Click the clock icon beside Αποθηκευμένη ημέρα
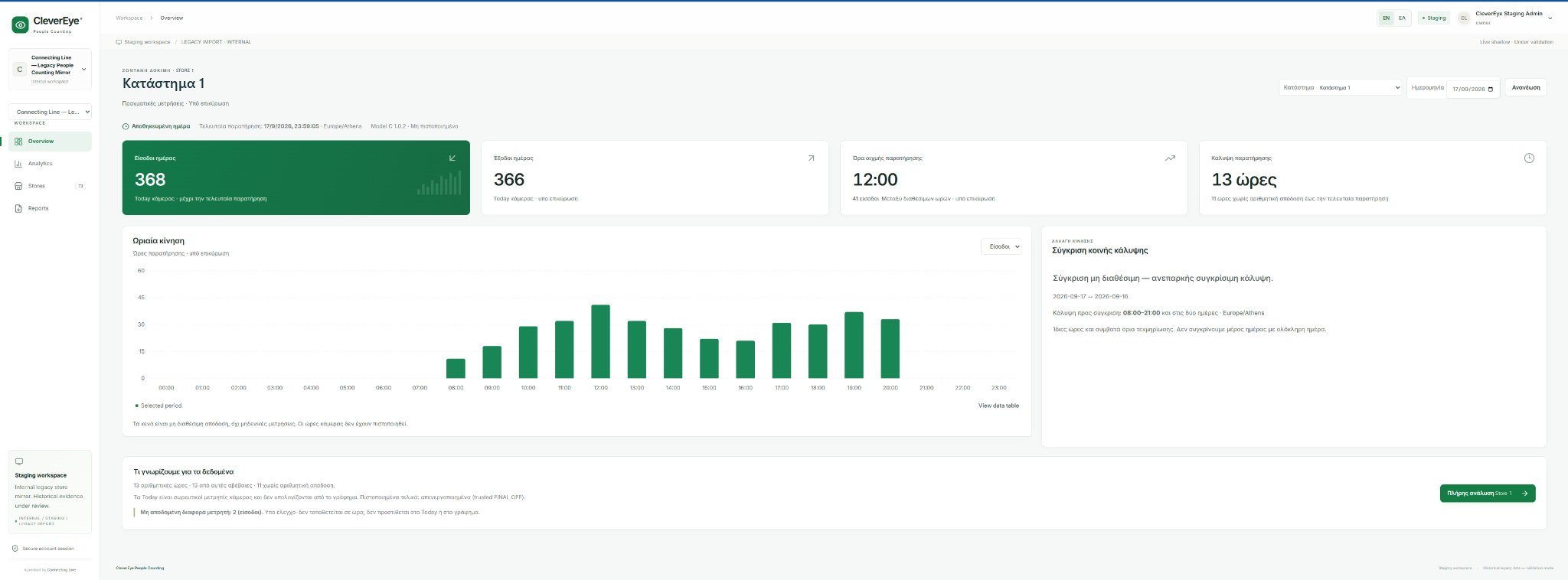The height and width of the screenshot is (580, 1568). pyautogui.click(x=126, y=126)
